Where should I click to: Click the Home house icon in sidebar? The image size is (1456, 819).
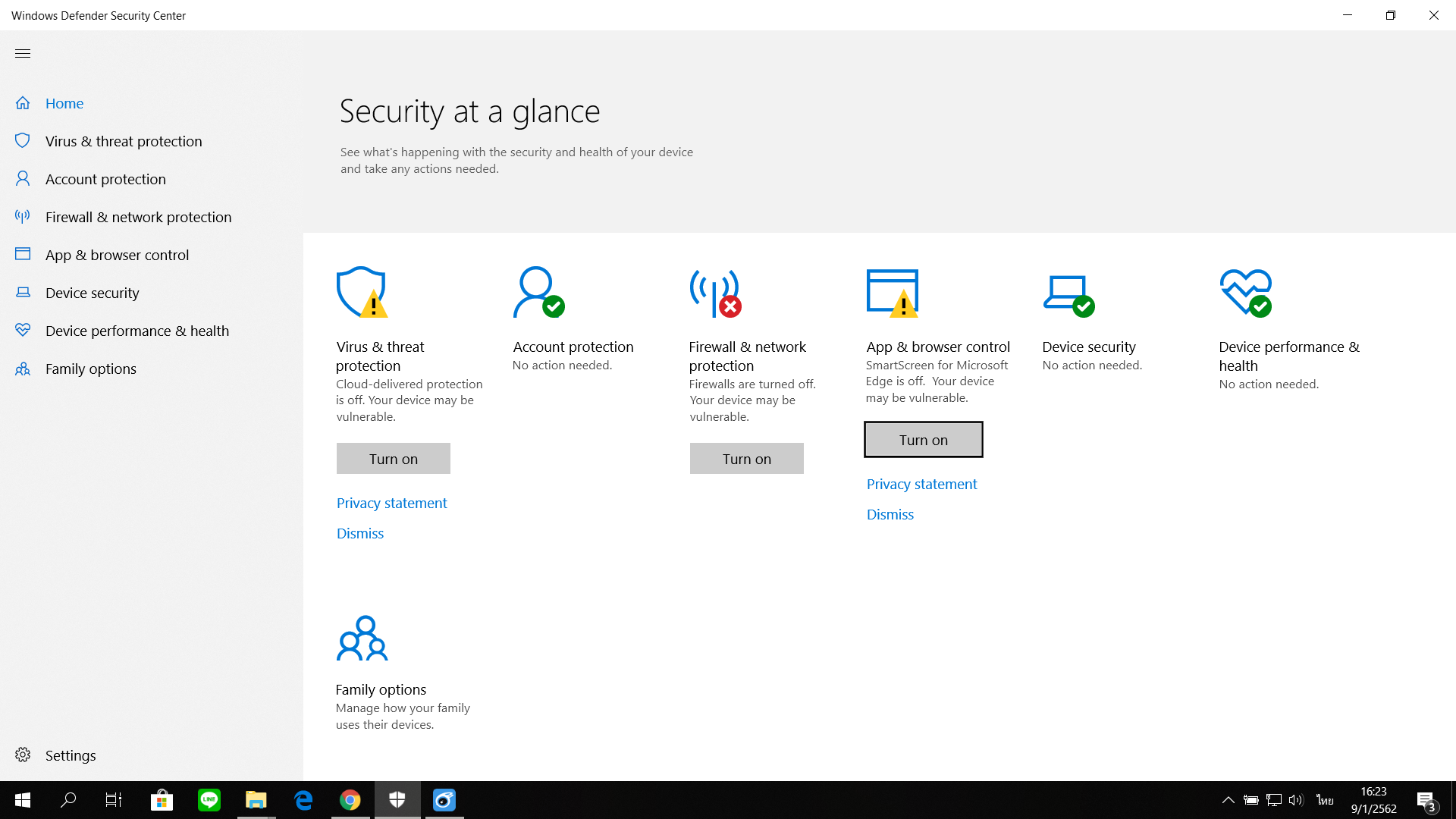pyautogui.click(x=23, y=103)
